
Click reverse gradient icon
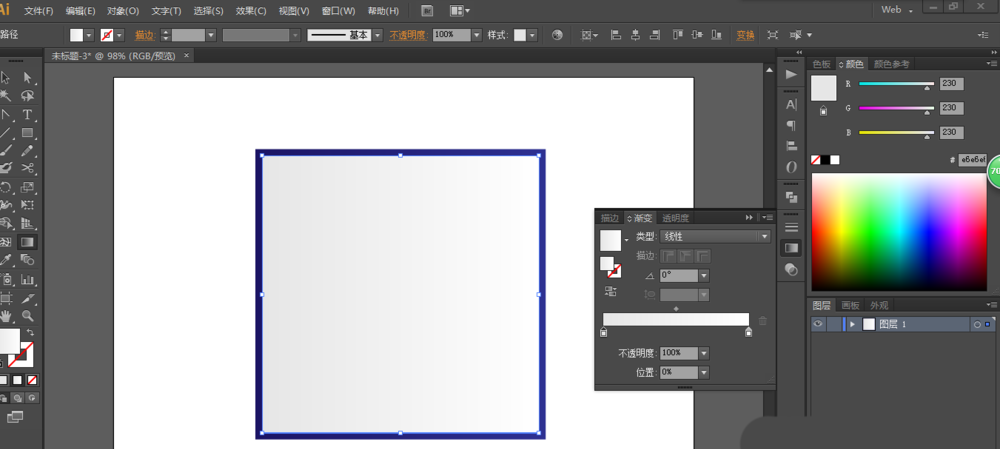610,291
